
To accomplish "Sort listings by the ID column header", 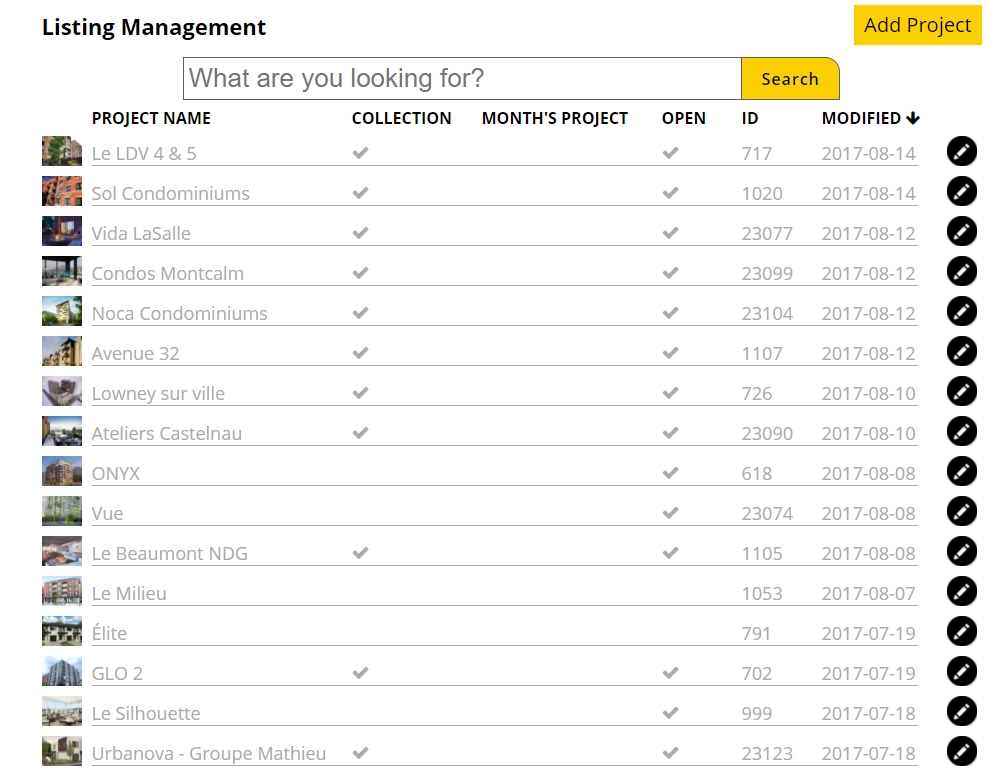I will pos(750,118).
